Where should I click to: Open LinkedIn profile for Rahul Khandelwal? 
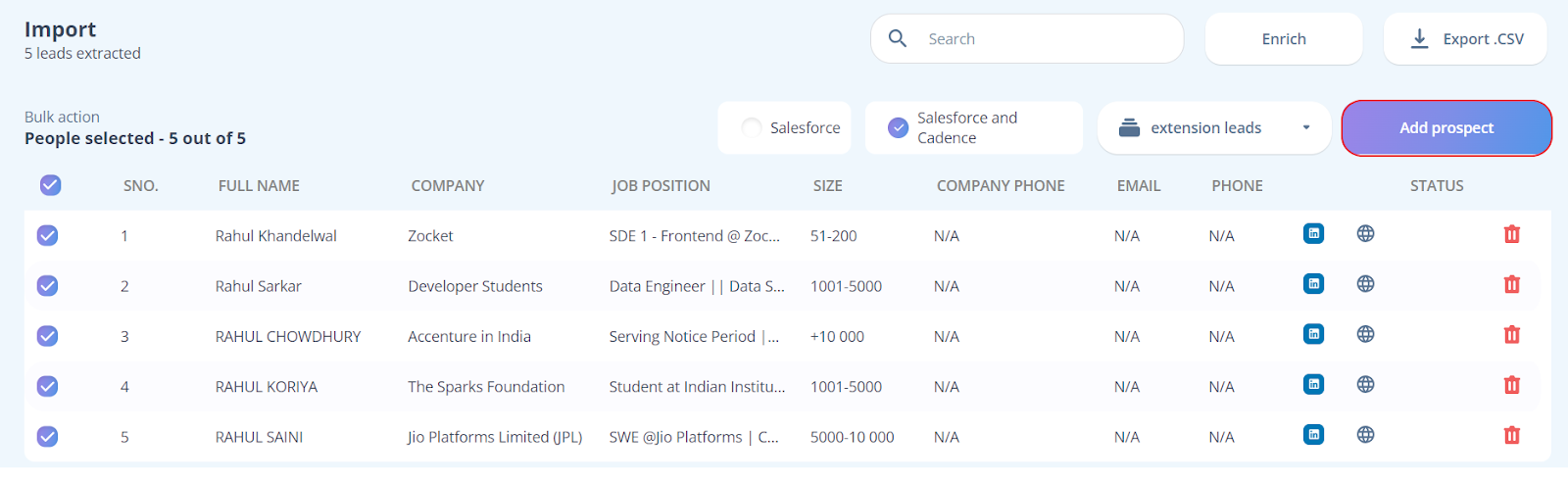[1313, 233]
